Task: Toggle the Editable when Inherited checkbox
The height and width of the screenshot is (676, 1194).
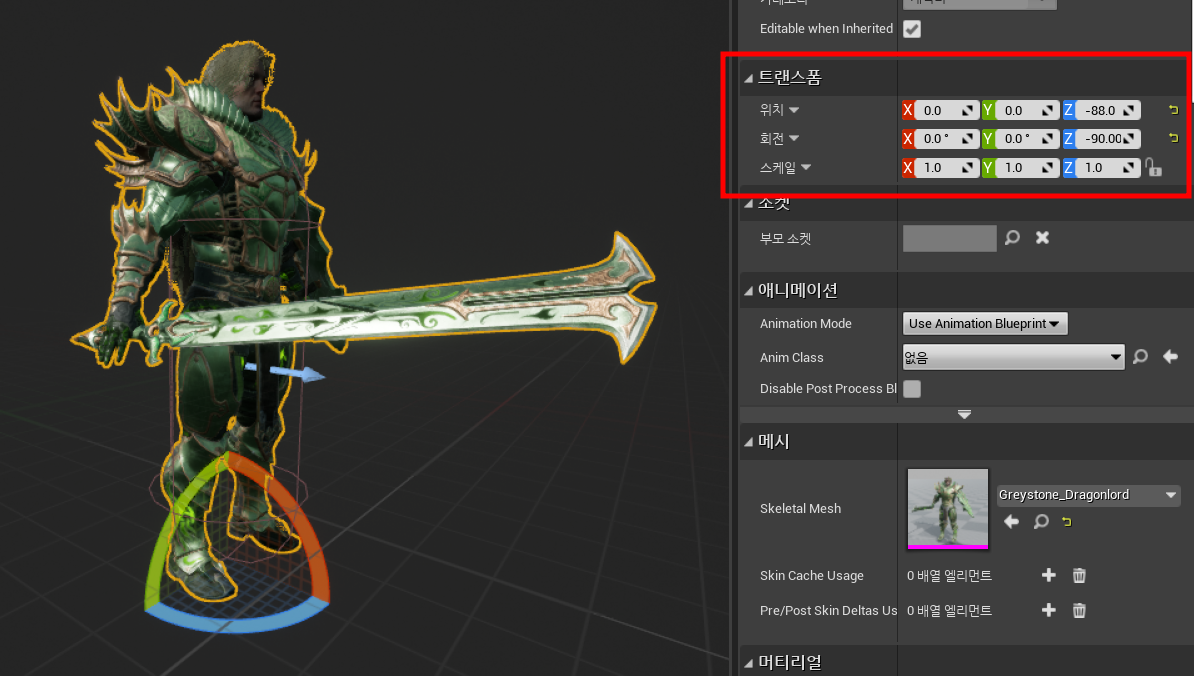Action: click(x=911, y=29)
